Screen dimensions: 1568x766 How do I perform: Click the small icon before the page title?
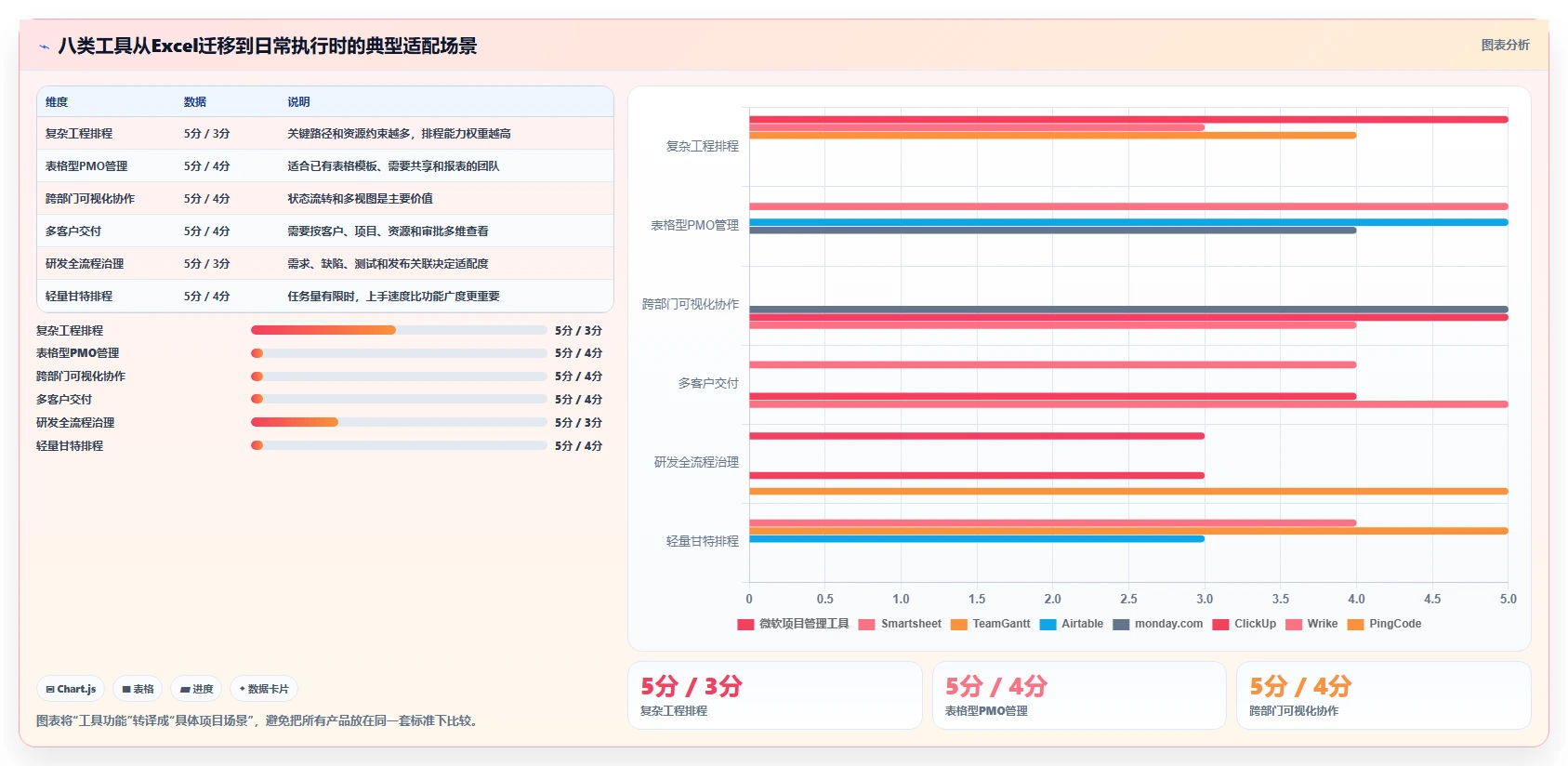coord(44,46)
